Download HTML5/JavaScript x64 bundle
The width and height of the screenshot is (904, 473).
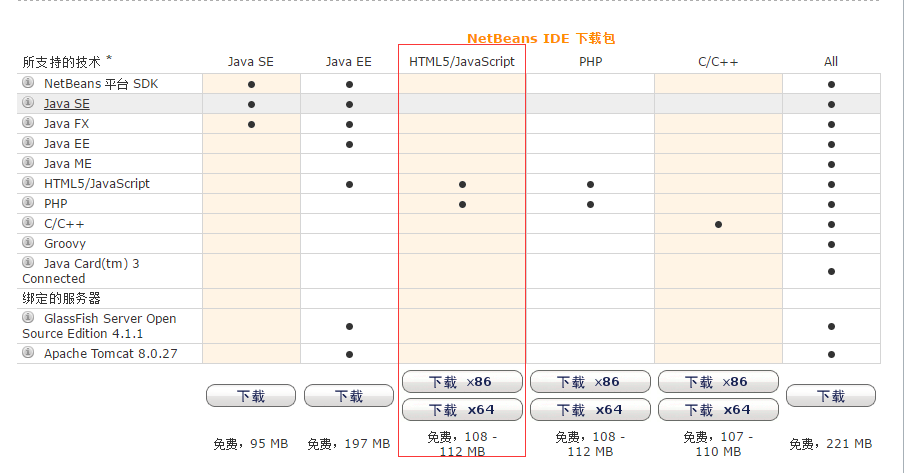pyautogui.click(x=462, y=410)
